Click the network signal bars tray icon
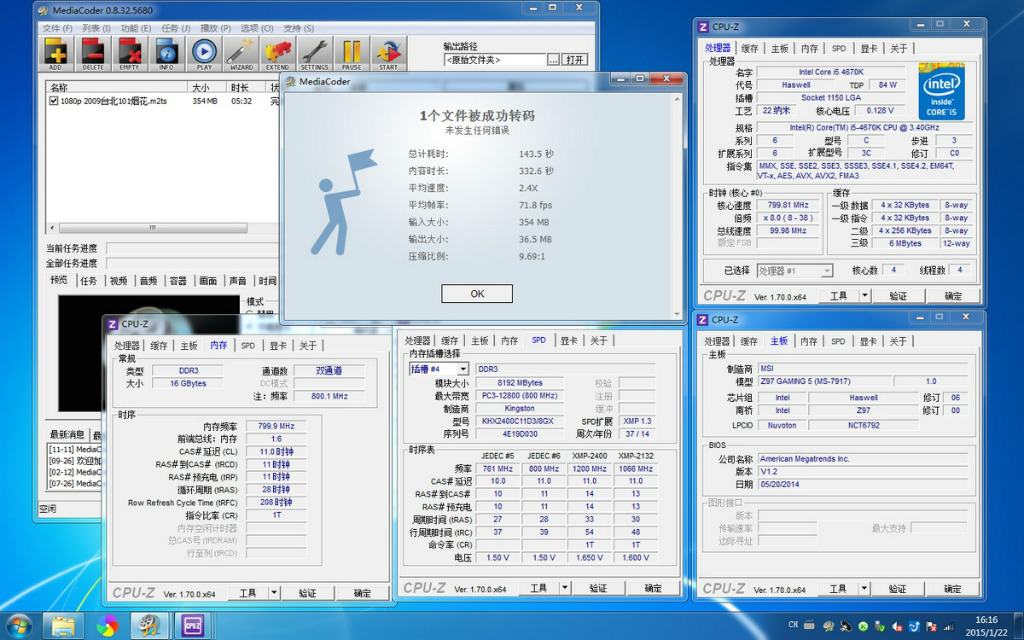 pyautogui.click(x=949, y=626)
